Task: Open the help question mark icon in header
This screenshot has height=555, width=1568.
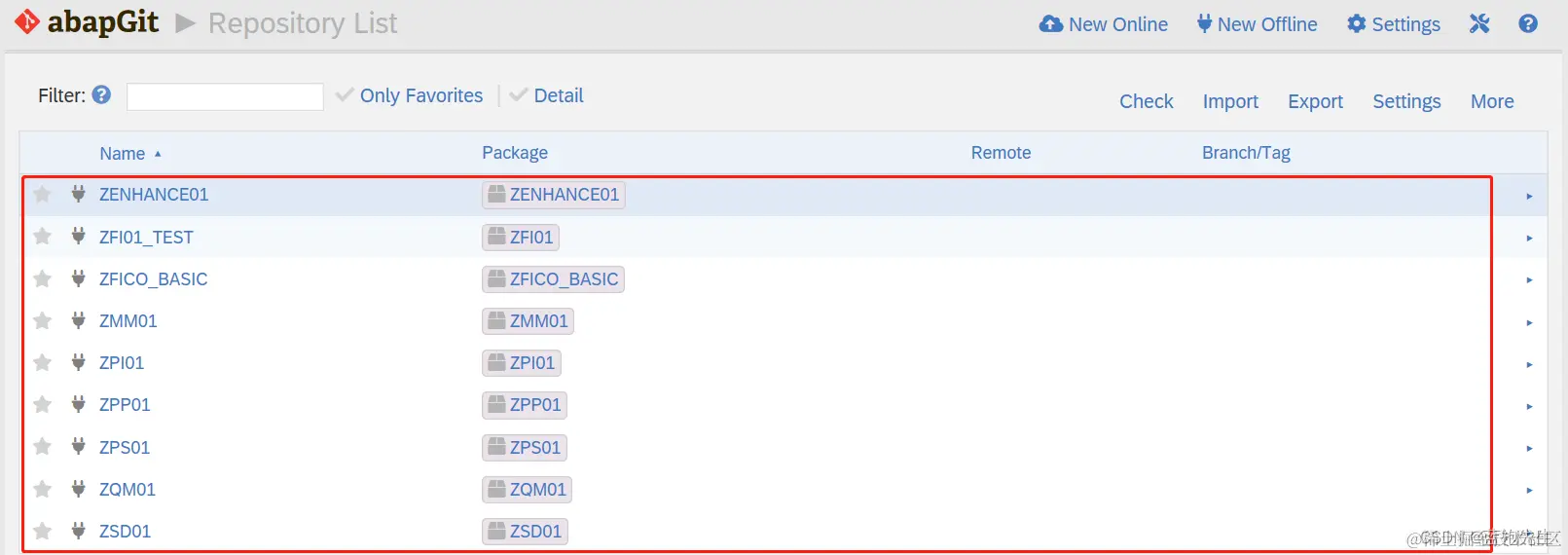Action: tap(1528, 23)
